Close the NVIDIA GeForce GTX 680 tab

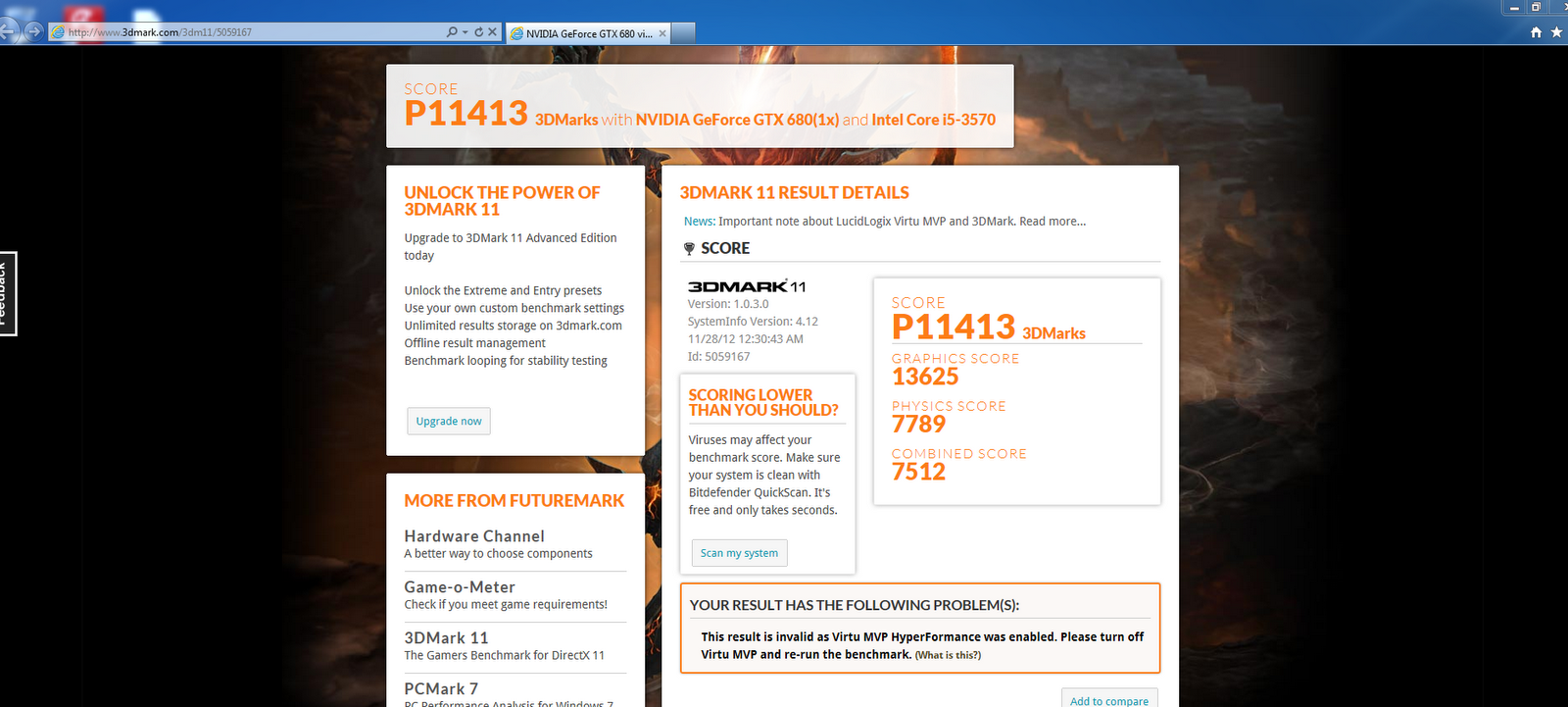(x=662, y=33)
